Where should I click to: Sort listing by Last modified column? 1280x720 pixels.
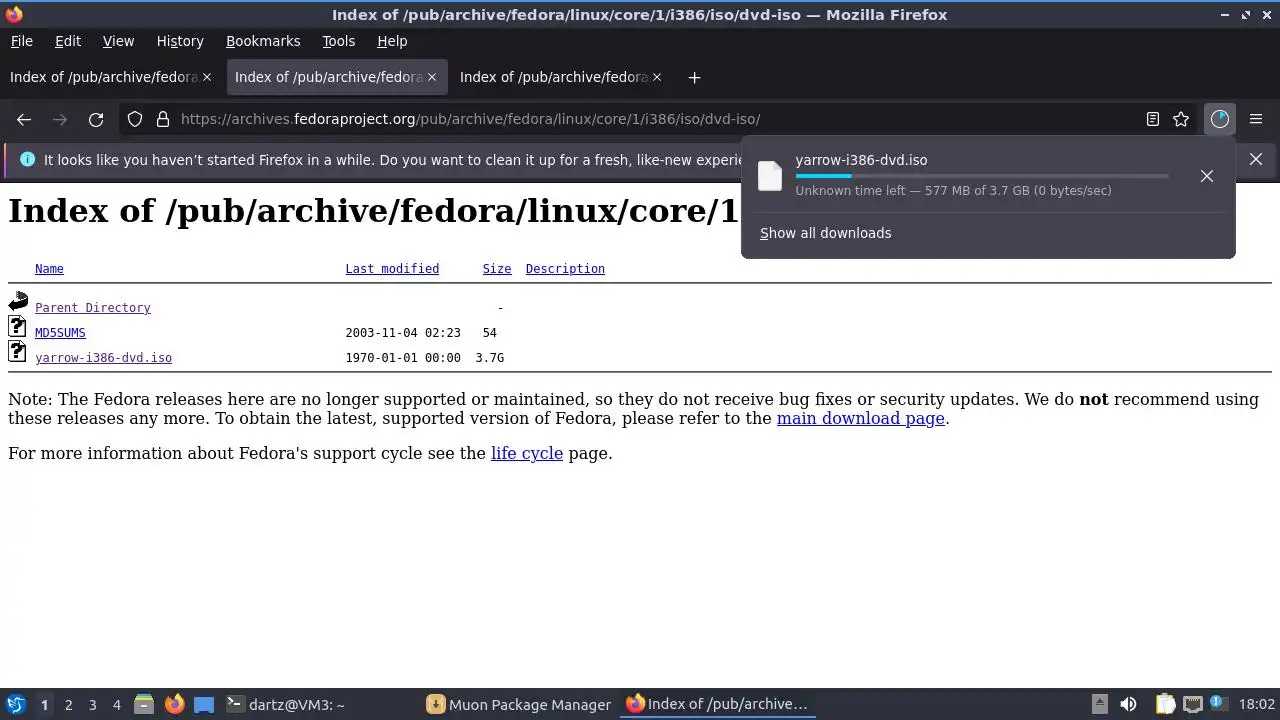[x=392, y=269]
